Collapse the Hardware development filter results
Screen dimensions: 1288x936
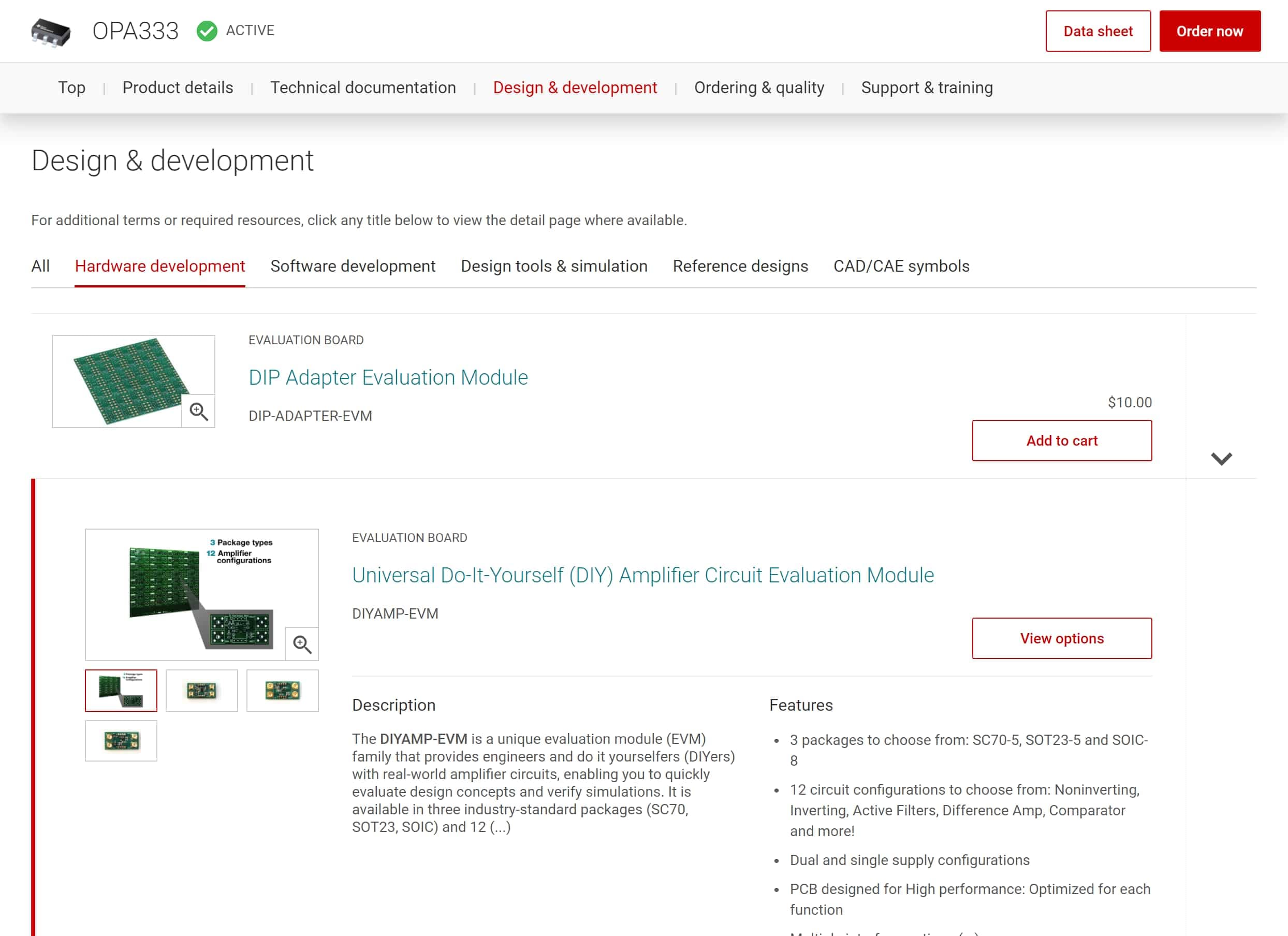(159, 266)
